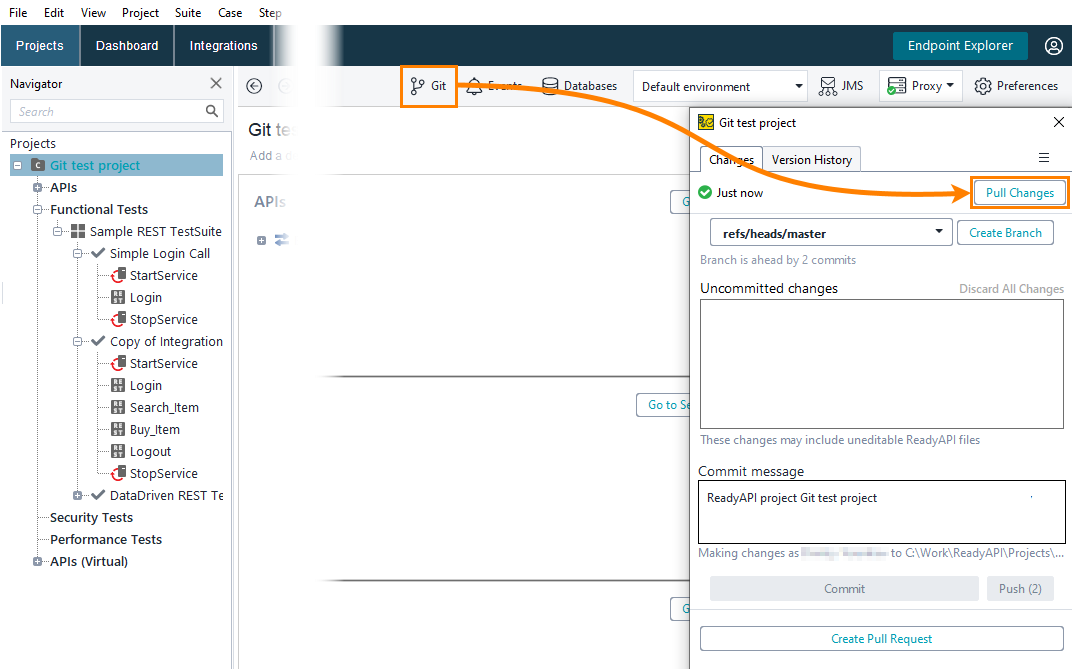Click the Pull Changes button
The height and width of the screenshot is (669, 1072).
click(1019, 191)
